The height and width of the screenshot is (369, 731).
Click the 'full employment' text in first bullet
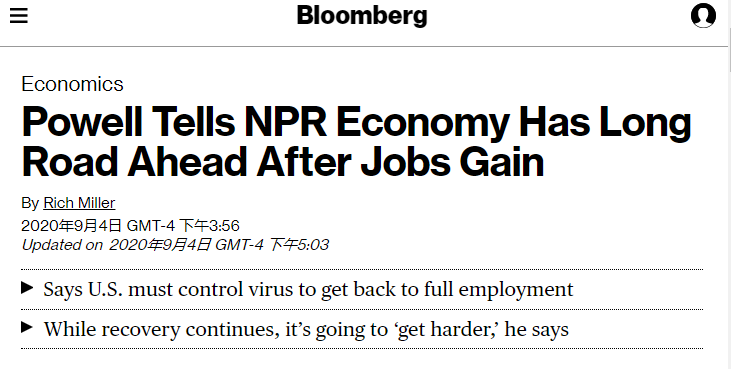(x=498, y=289)
